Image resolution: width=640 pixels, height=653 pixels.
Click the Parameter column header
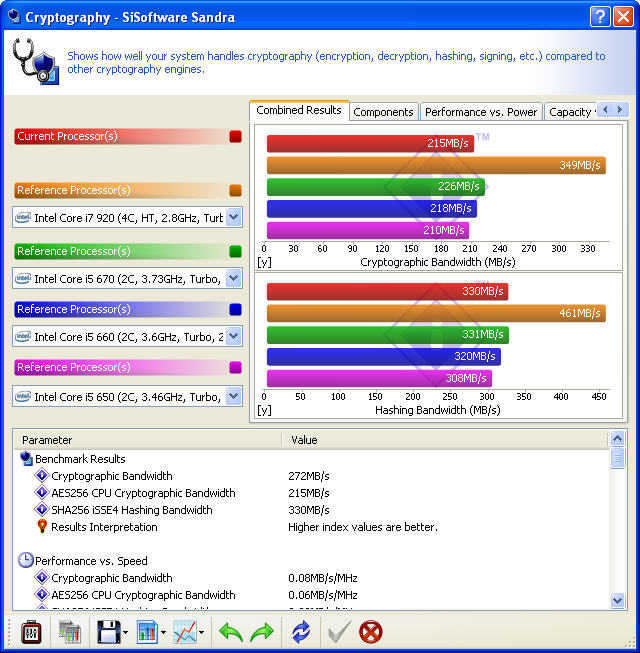click(148, 440)
